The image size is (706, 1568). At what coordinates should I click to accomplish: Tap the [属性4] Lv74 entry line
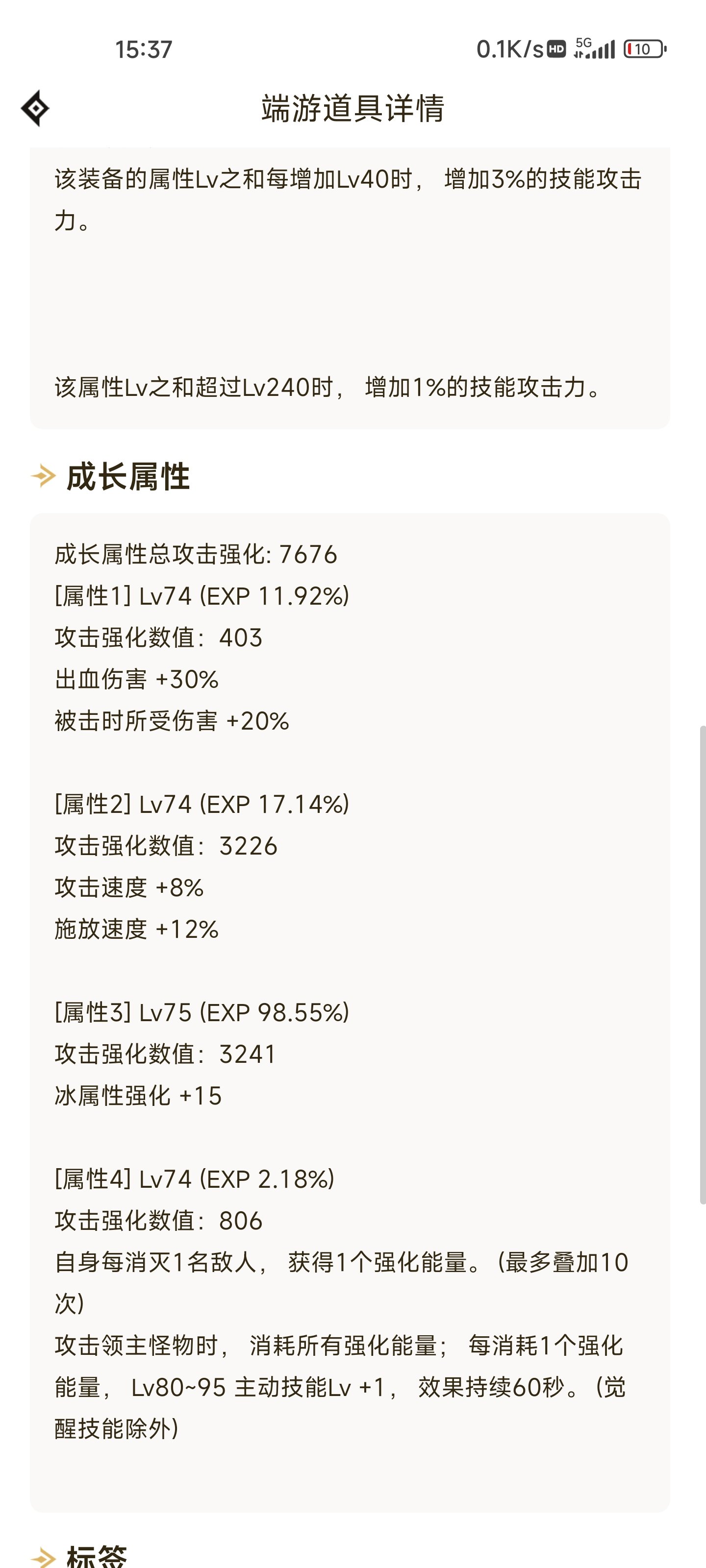[x=194, y=1179]
